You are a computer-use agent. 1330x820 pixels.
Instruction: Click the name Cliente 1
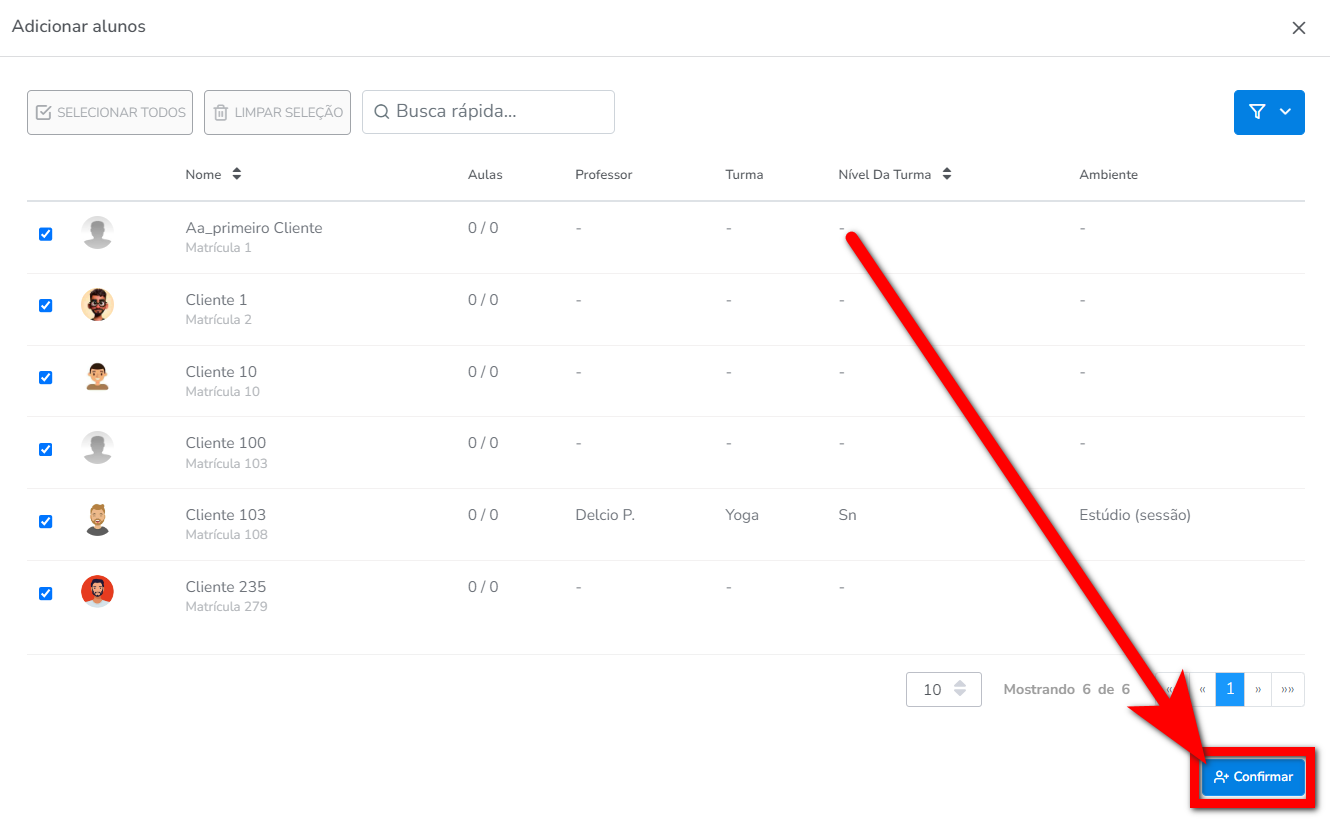(216, 300)
